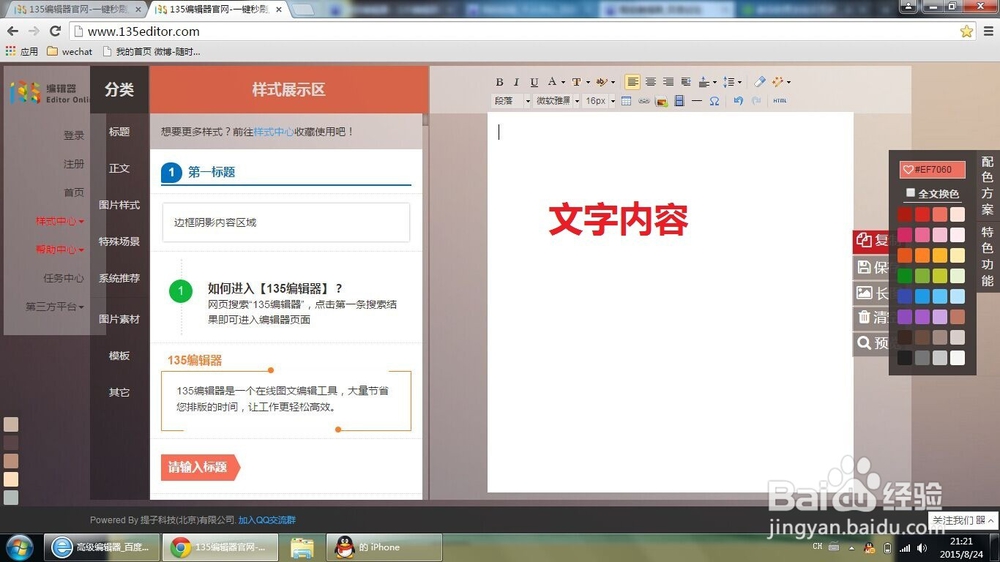
Task: Pick the dark blue color swatch
Action: click(x=904, y=296)
